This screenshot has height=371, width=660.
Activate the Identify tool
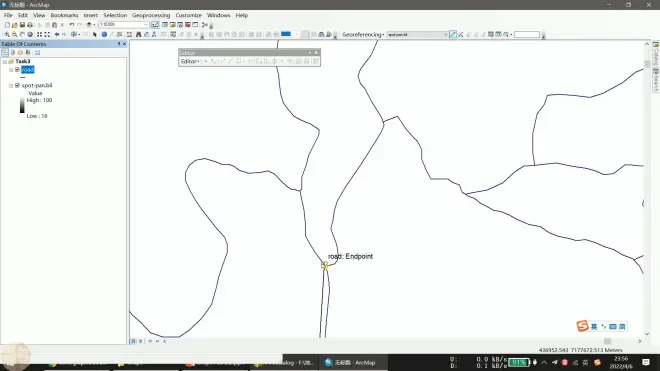coord(104,35)
